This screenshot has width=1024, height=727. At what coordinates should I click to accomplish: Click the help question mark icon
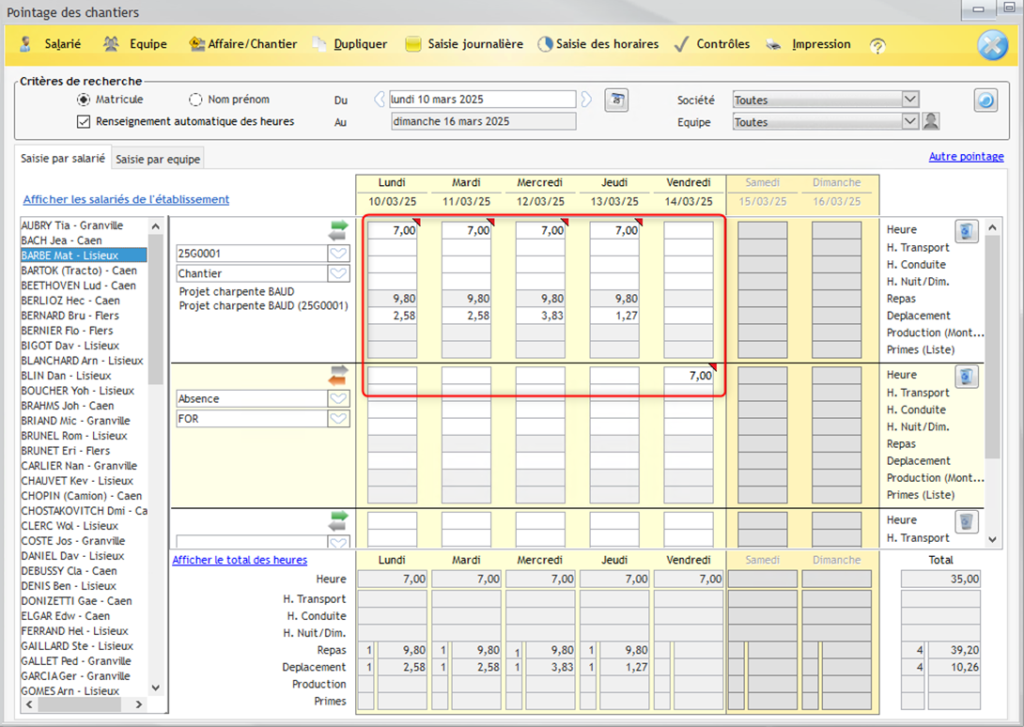pyautogui.click(x=878, y=46)
